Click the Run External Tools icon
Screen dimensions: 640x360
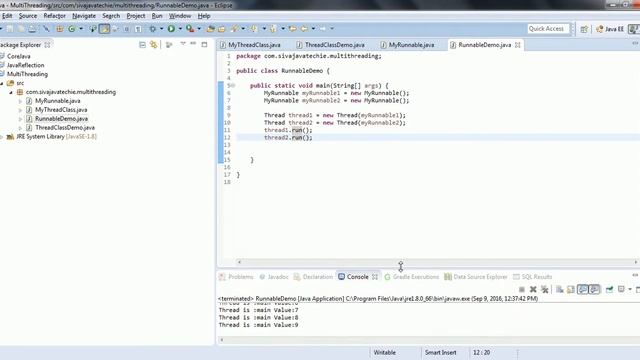tap(190, 29)
